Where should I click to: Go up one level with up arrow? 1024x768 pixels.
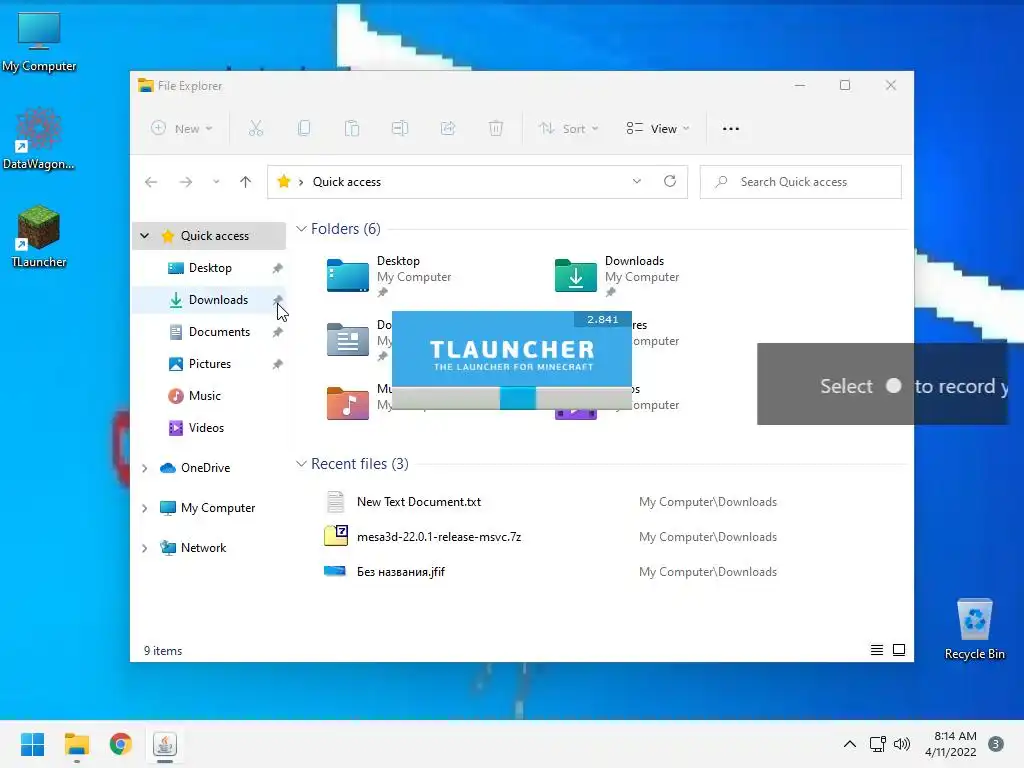click(246, 182)
